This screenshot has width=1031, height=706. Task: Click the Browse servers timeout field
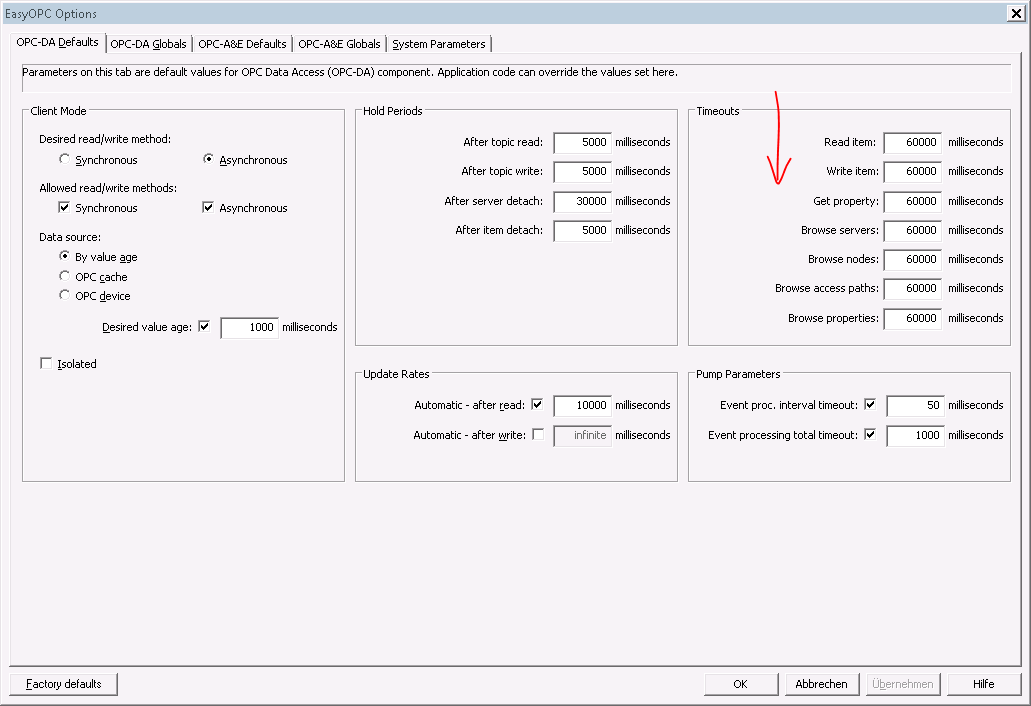point(913,231)
